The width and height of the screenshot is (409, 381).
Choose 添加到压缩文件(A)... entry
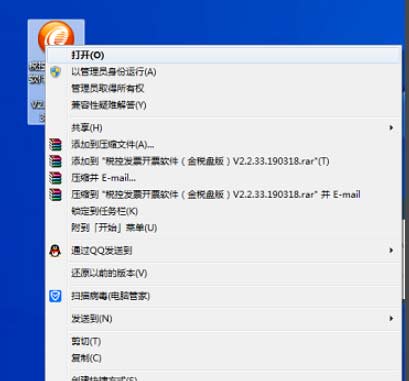pos(224,144)
